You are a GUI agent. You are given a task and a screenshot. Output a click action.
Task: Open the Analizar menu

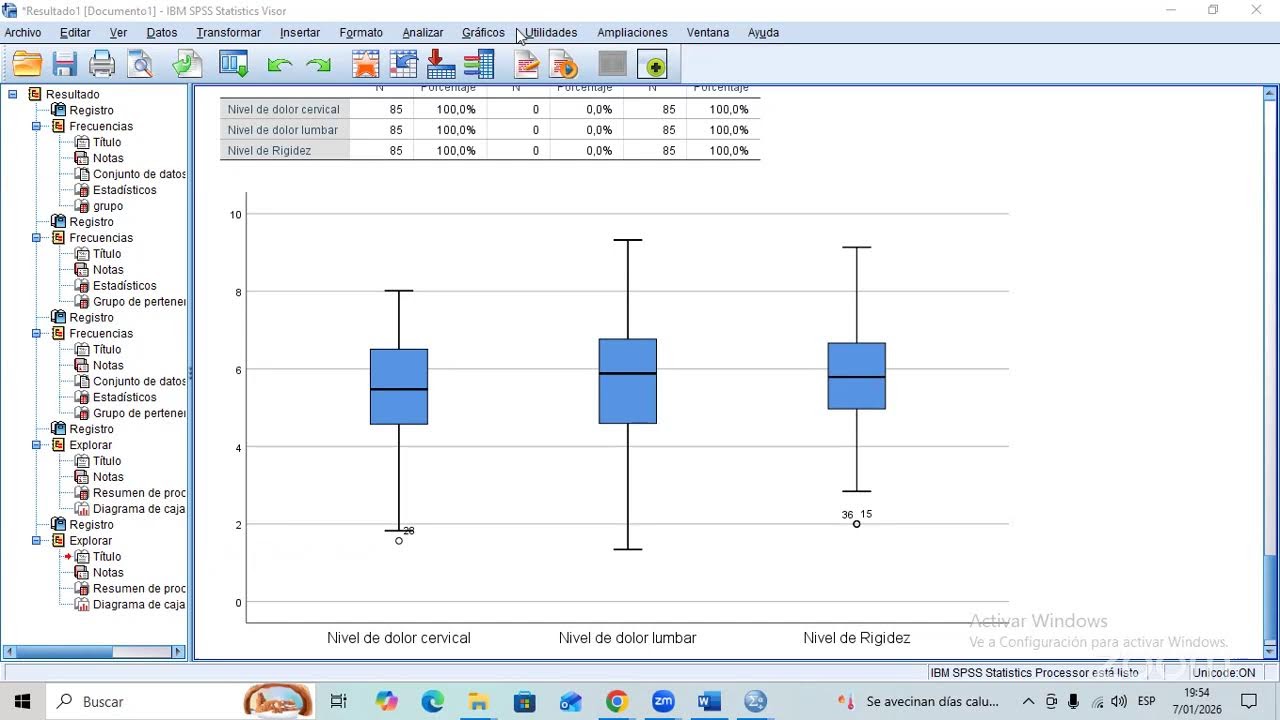[x=423, y=33]
